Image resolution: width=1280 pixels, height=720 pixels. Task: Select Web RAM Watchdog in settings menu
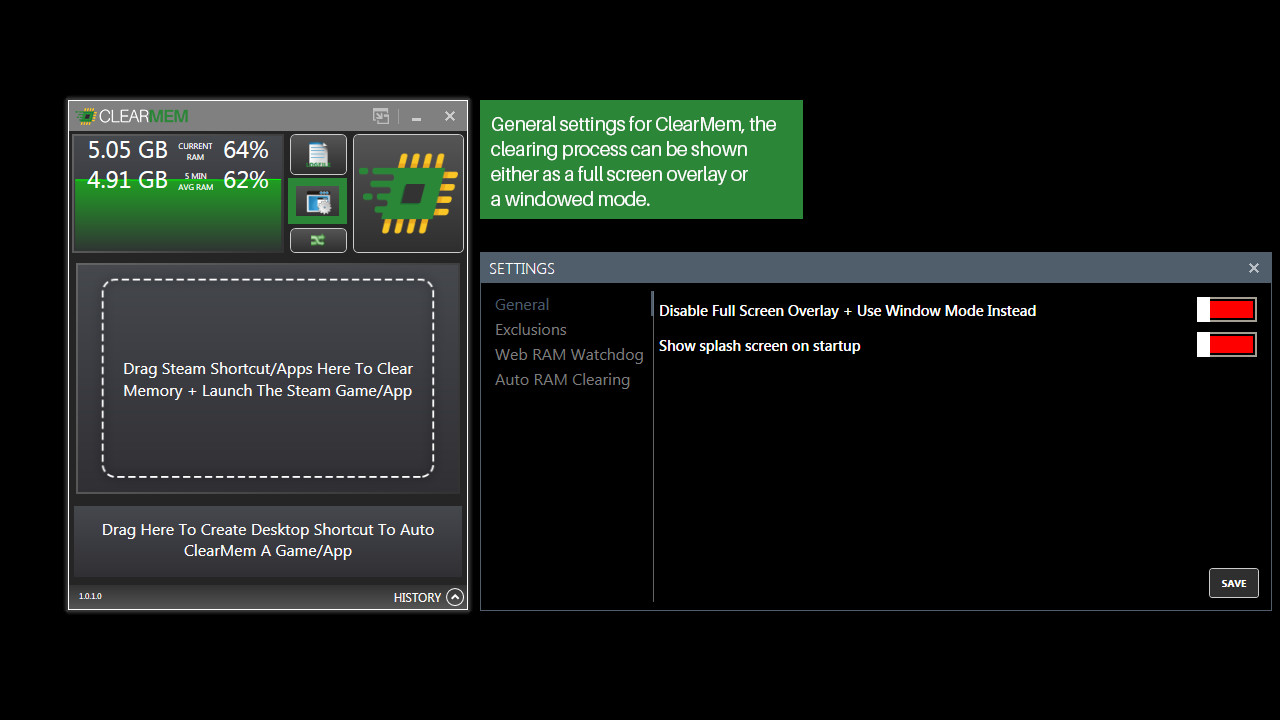[569, 354]
